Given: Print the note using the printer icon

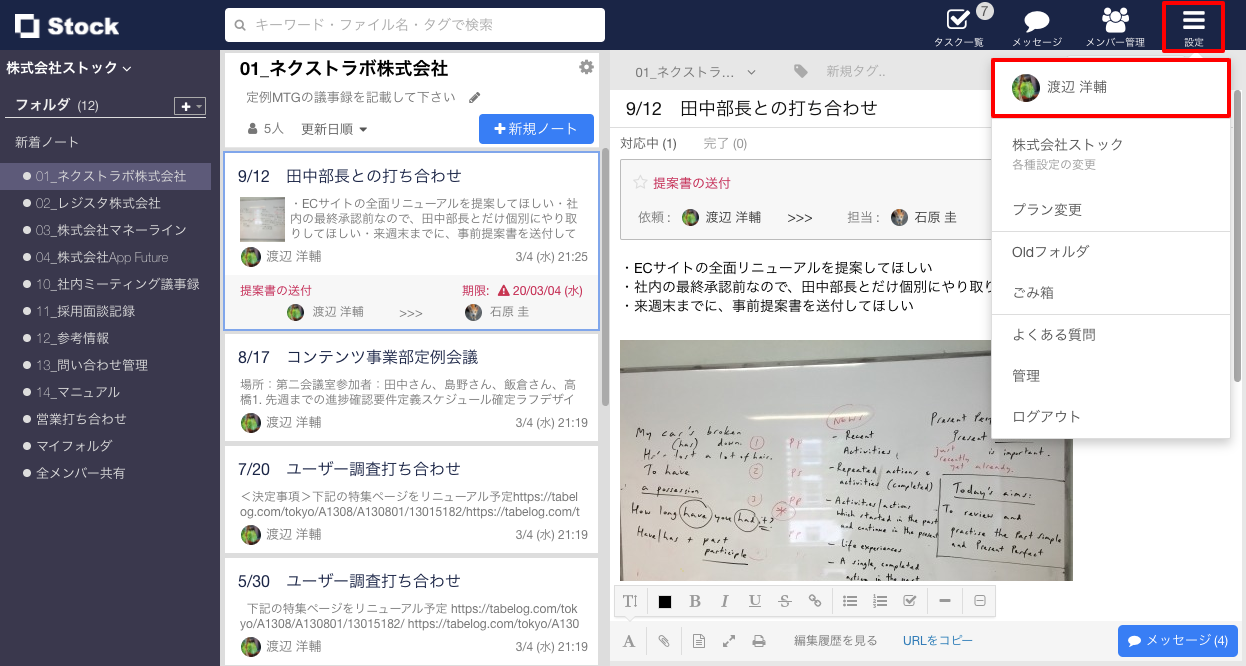Looking at the screenshot, I should (759, 640).
